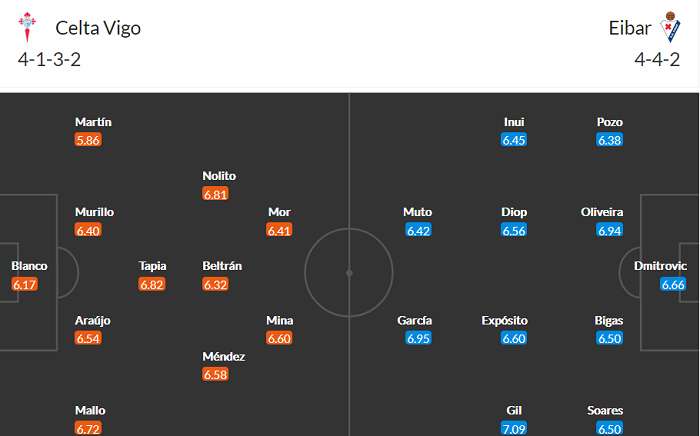Click the Celta Vigo club crest
The height and width of the screenshot is (436, 700).
point(29,28)
